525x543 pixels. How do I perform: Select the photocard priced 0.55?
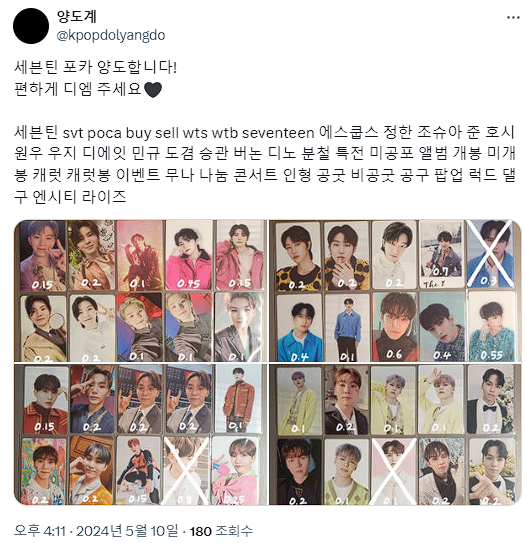[492, 327]
